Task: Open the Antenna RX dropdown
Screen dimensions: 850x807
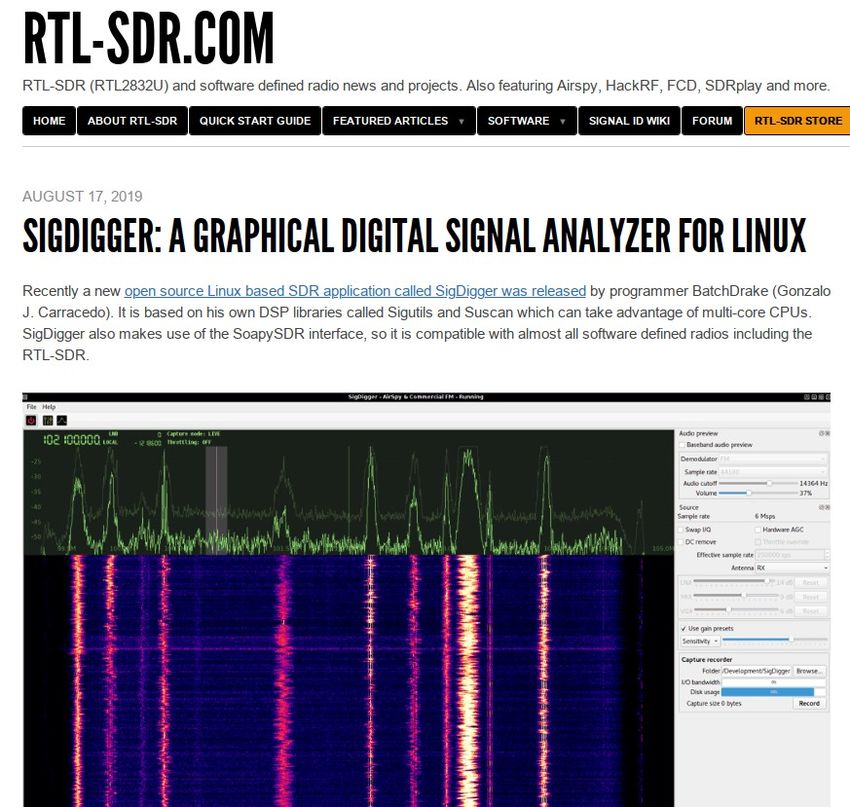Action: [x=792, y=568]
